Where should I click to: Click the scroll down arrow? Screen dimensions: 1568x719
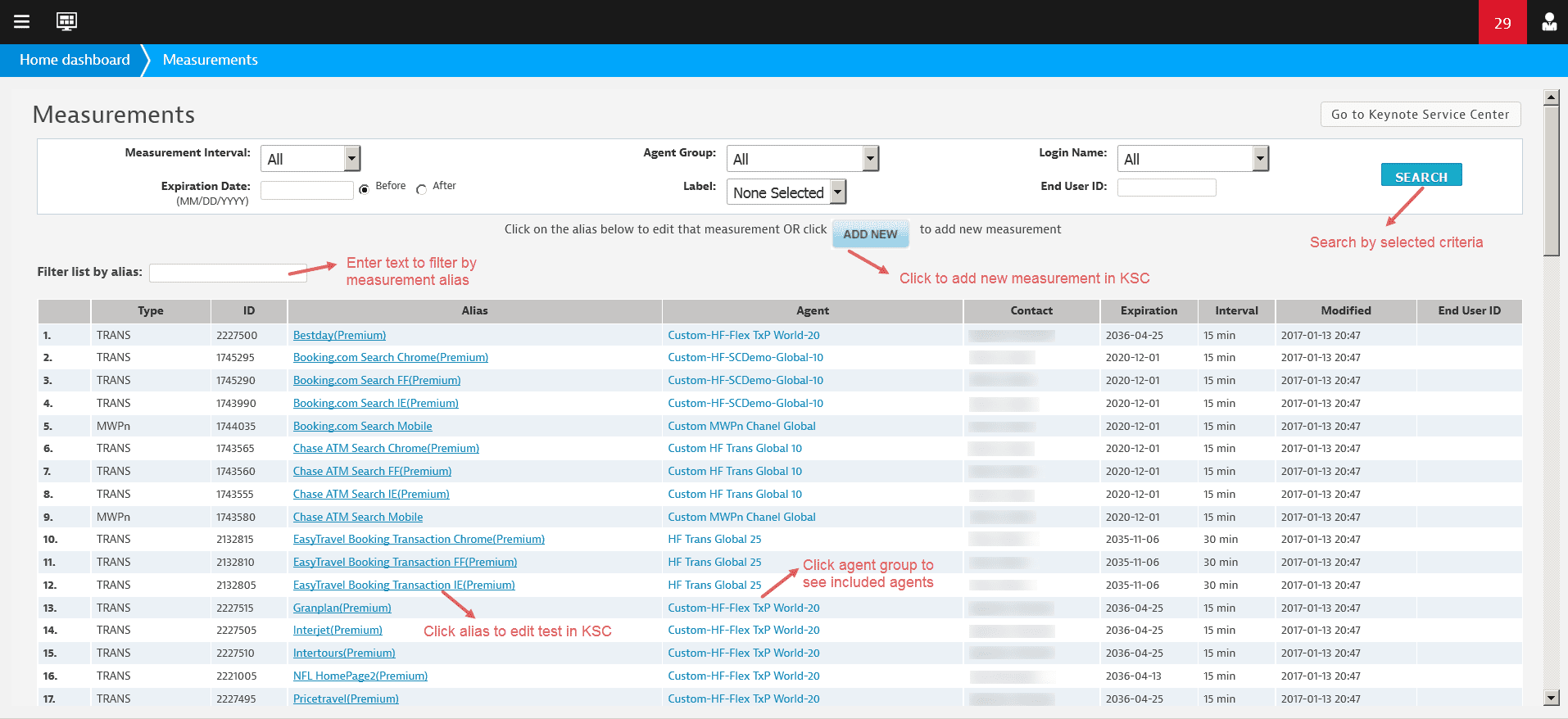point(1551,699)
